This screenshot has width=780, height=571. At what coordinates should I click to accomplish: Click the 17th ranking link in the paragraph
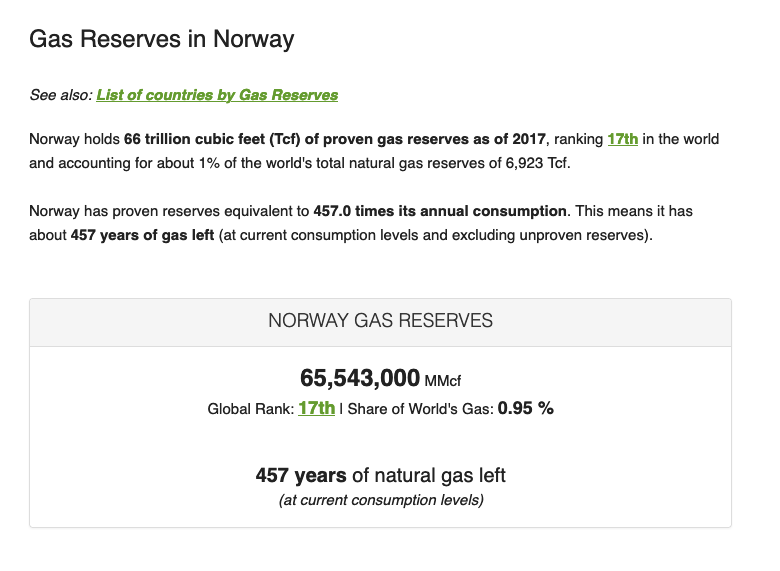(x=622, y=139)
